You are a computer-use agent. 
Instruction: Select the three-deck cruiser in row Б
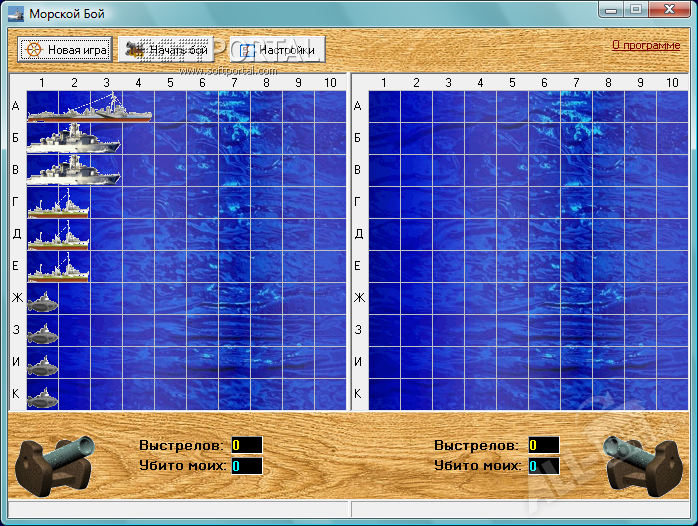[73, 139]
